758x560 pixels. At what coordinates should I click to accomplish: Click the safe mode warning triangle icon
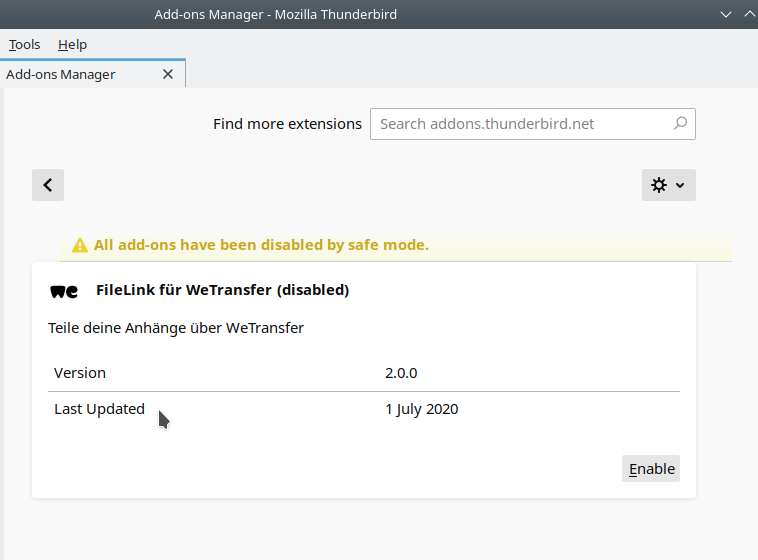point(80,245)
